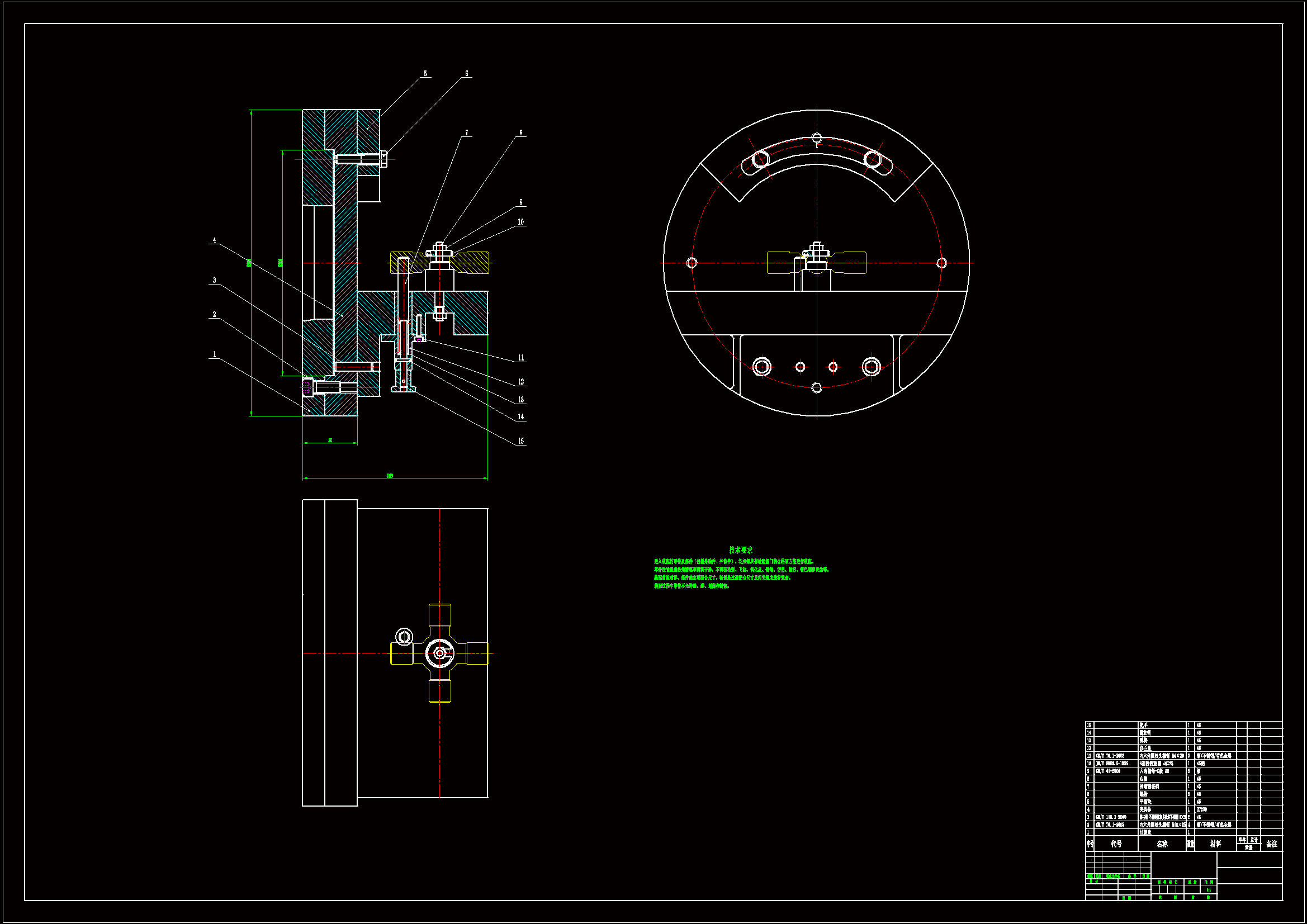
Task: Click balloon number 5 leader label
Action: [425, 74]
